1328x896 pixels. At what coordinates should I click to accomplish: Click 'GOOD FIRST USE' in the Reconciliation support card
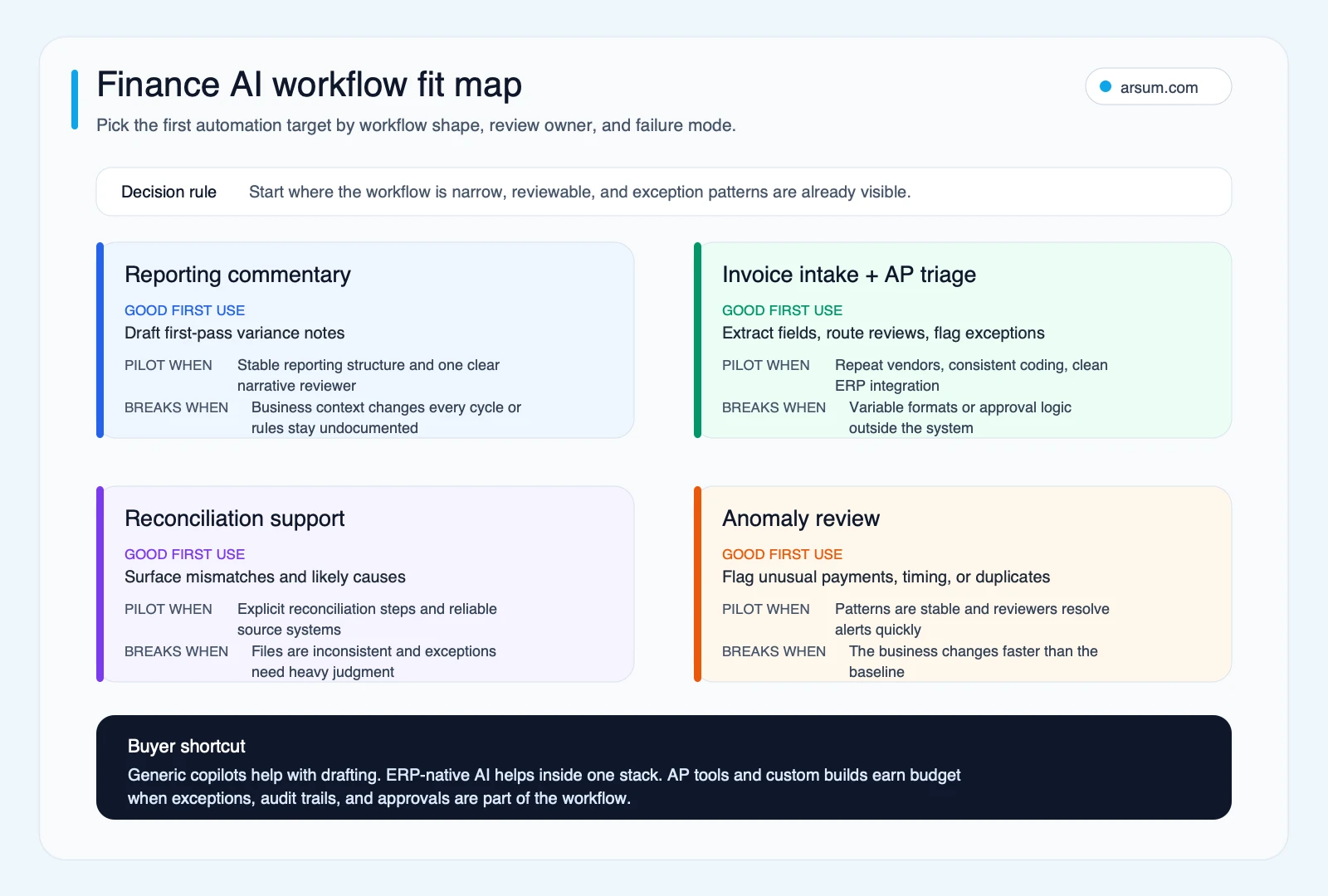pos(184,554)
